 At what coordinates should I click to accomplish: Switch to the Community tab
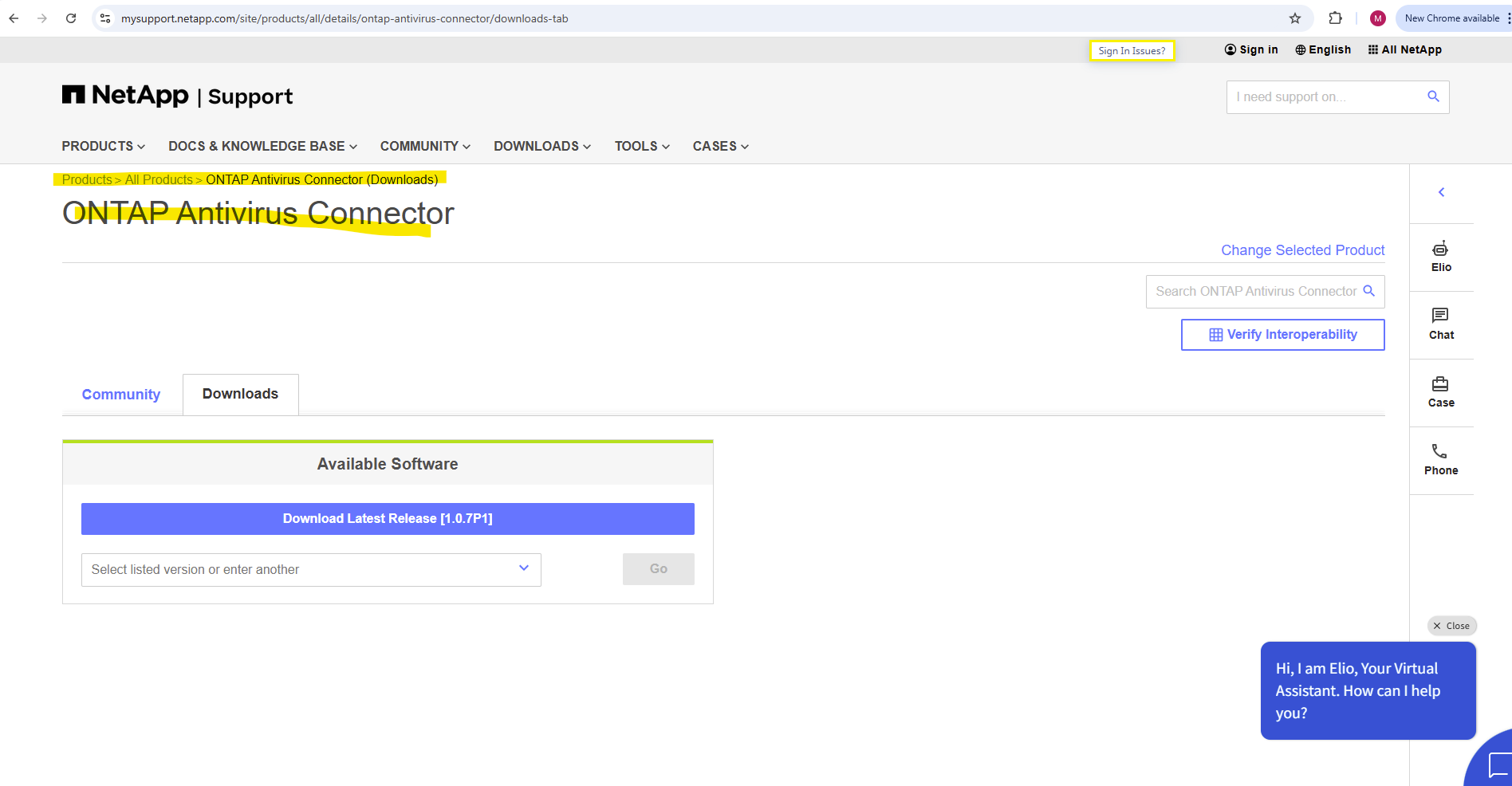click(x=121, y=395)
